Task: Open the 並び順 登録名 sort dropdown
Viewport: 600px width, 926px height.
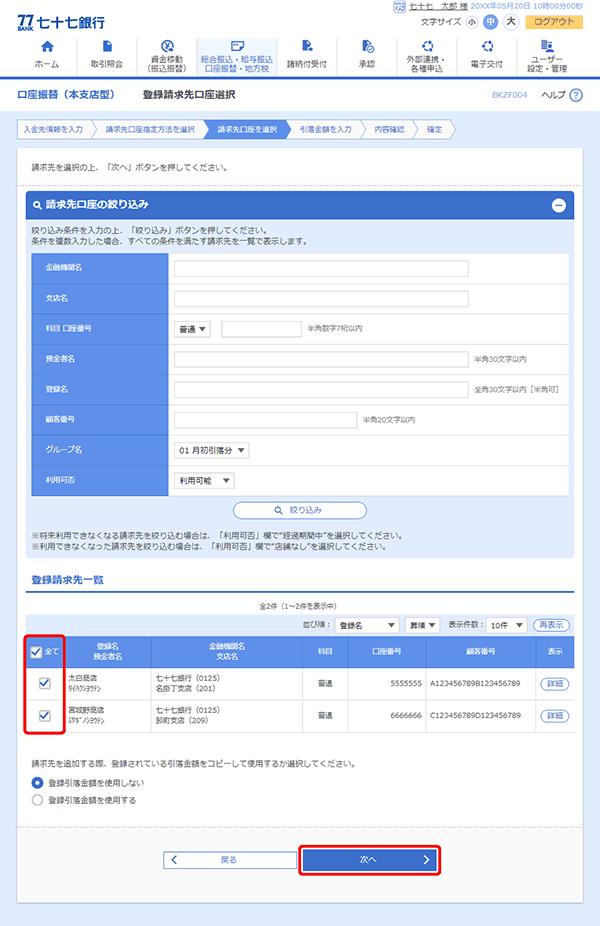Action: (x=367, y=625)
